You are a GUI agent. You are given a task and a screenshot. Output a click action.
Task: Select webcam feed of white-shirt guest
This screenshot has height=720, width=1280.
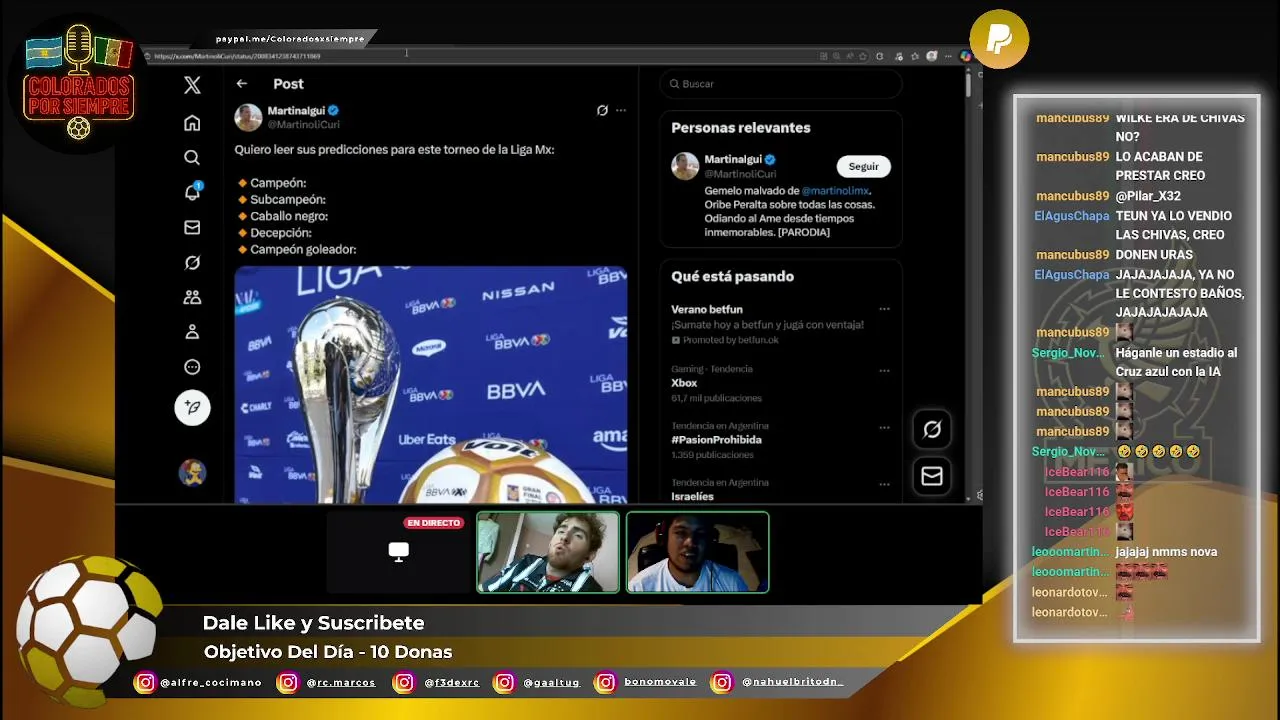click(x=697, y=552)
